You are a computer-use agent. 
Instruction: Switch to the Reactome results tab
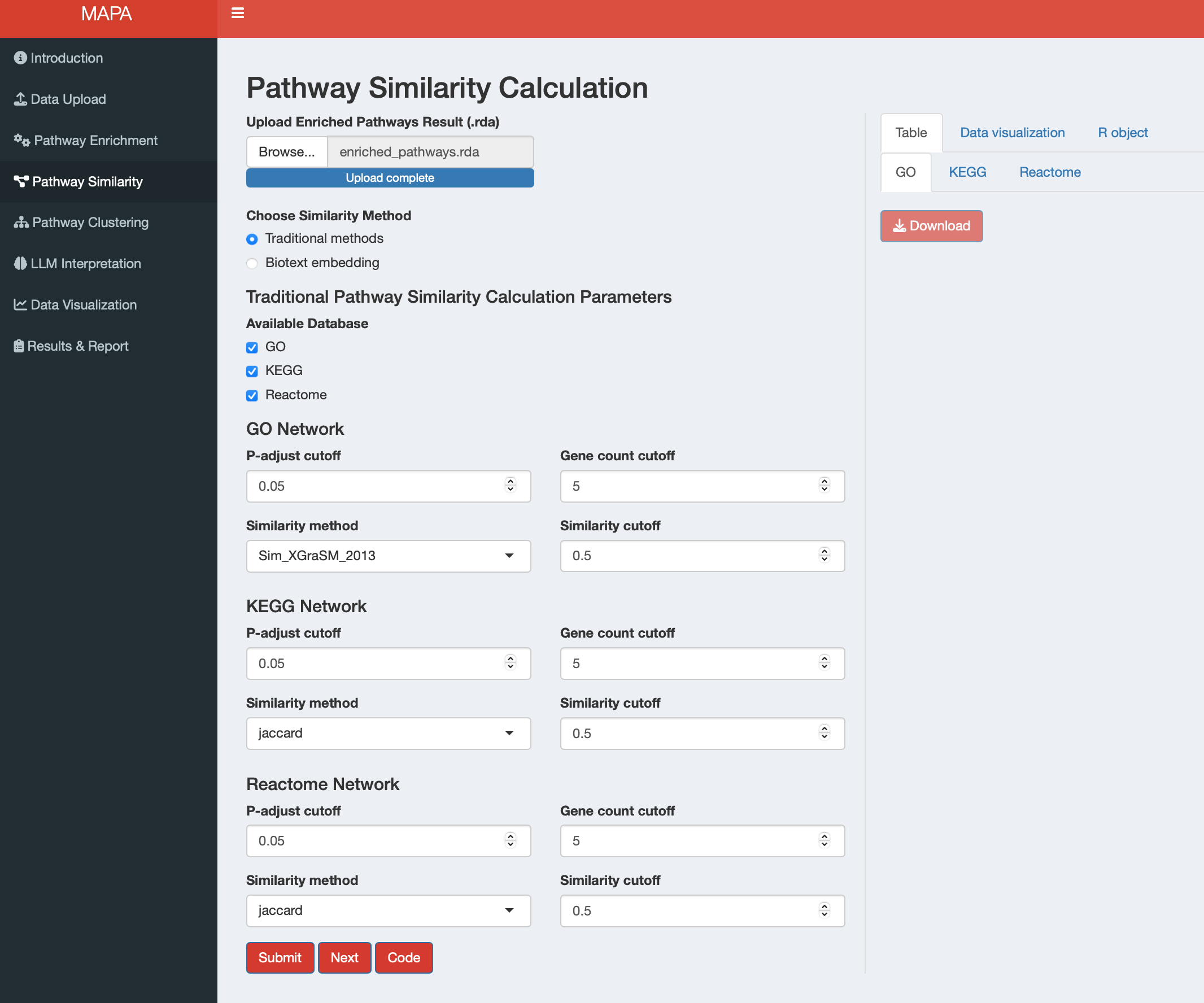click(1050, 172)
